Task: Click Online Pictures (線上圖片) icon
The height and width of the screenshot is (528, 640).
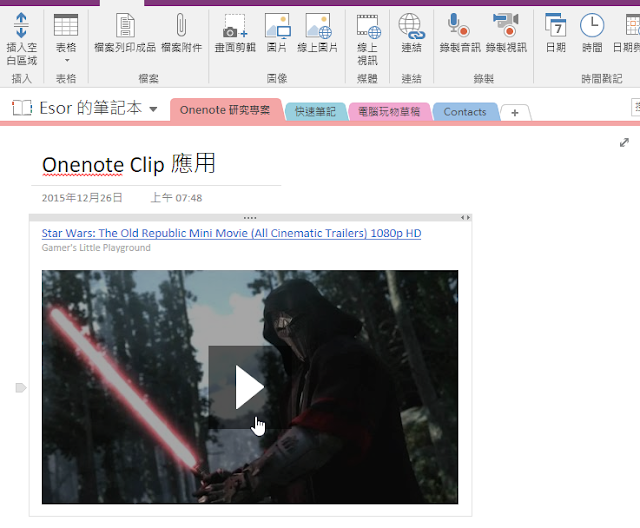Action: click(x=318, y=26)
